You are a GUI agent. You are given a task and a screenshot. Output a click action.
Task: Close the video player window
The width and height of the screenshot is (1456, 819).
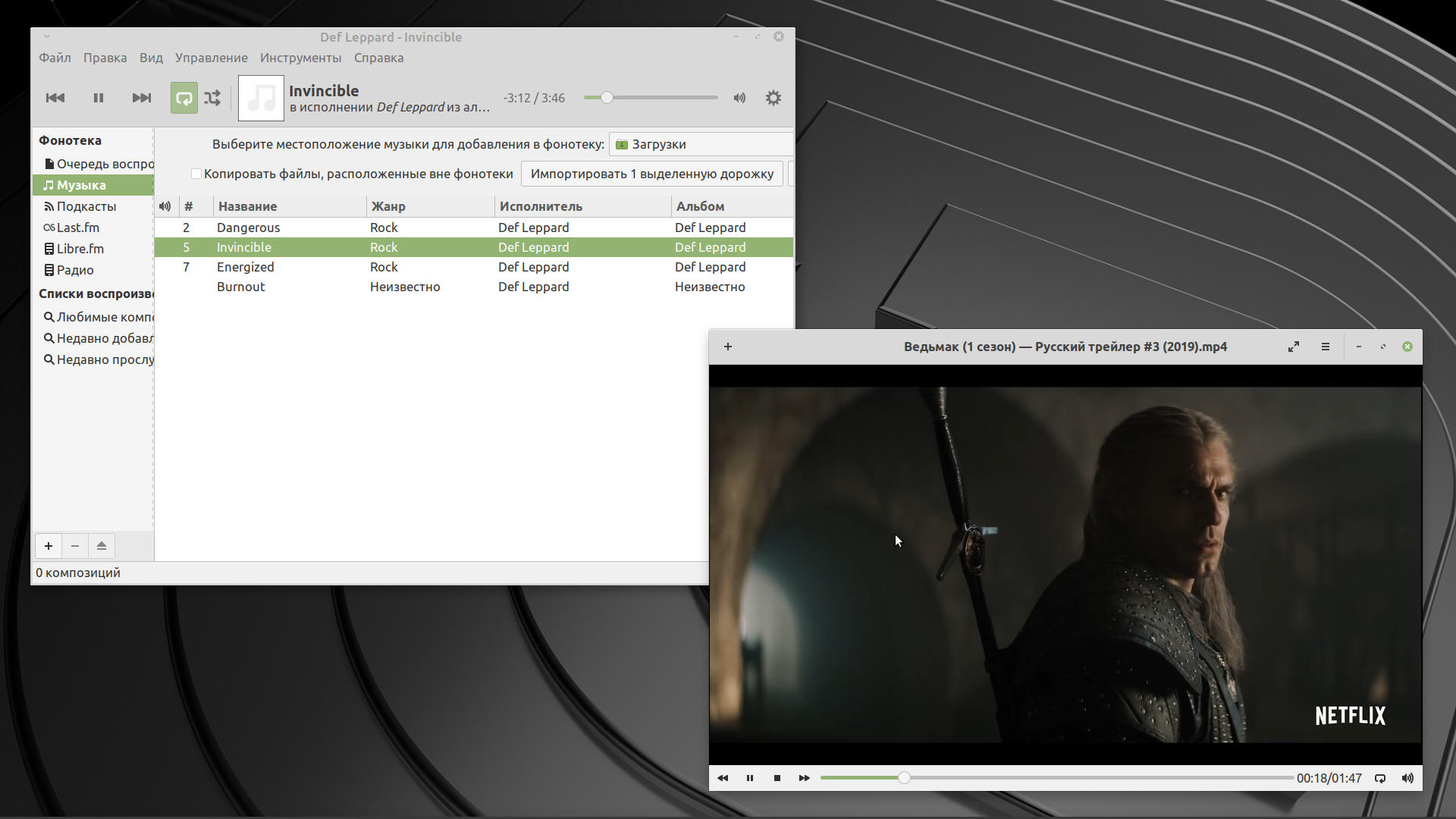click(x=1407, y=347)
